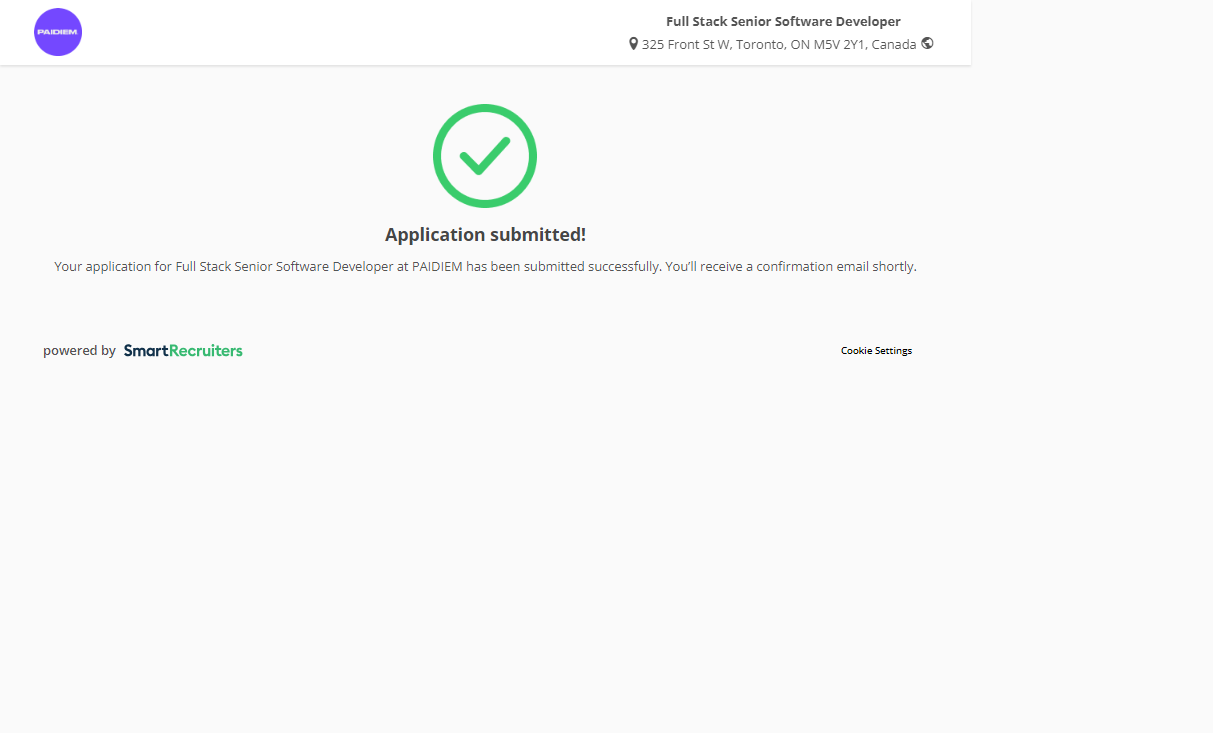Click the purple PAIDIEM company logo
This screenshot has width=1213, height=733.
tap(58, 32)
